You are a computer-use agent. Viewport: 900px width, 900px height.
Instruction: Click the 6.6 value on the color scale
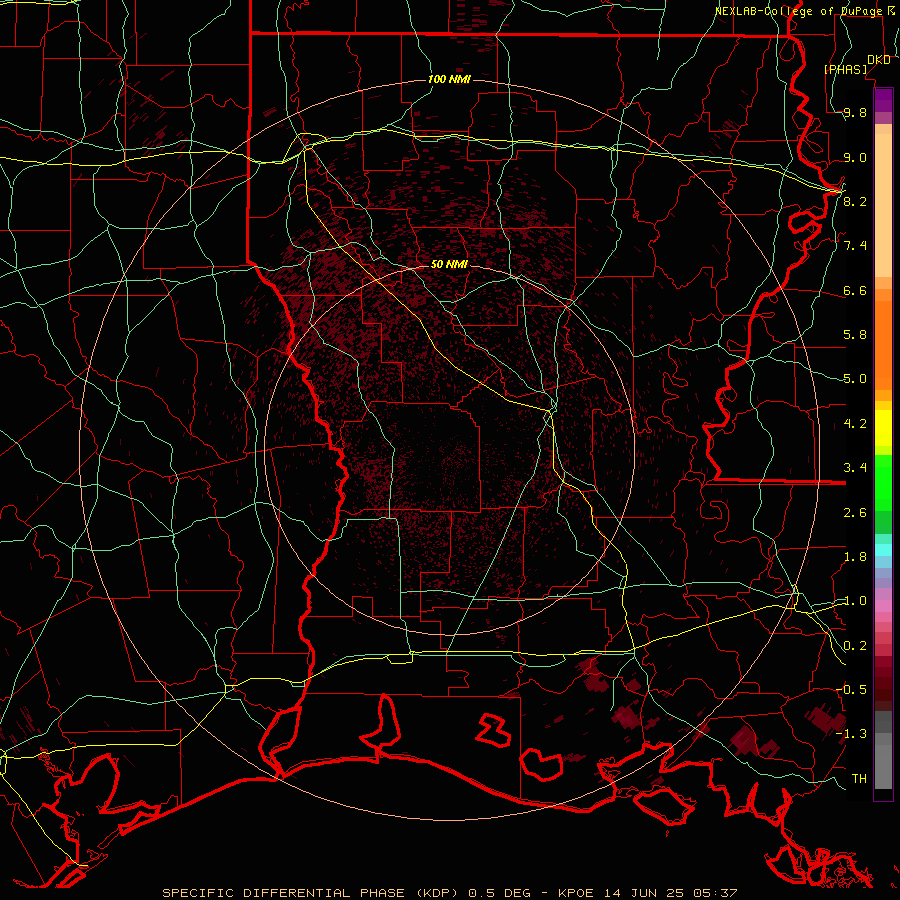855,290
